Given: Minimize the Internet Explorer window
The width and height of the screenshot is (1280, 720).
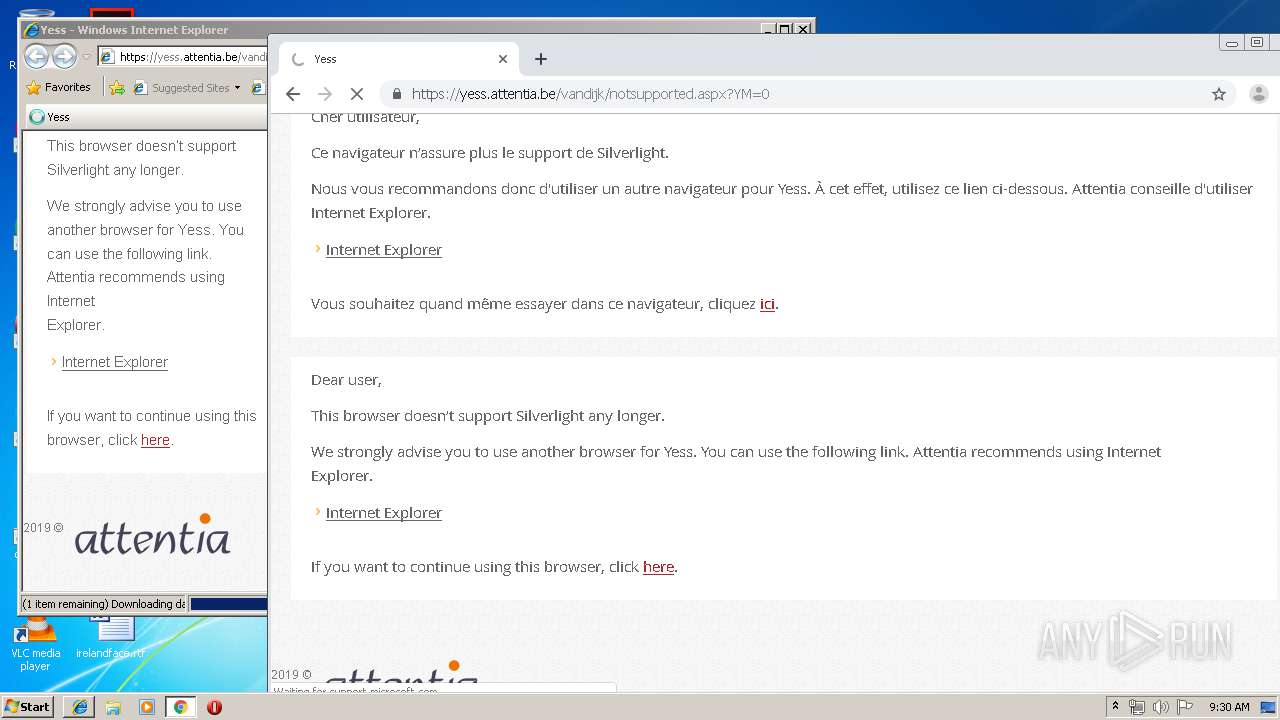Looking at the screenshot, I should click(767, 29).
